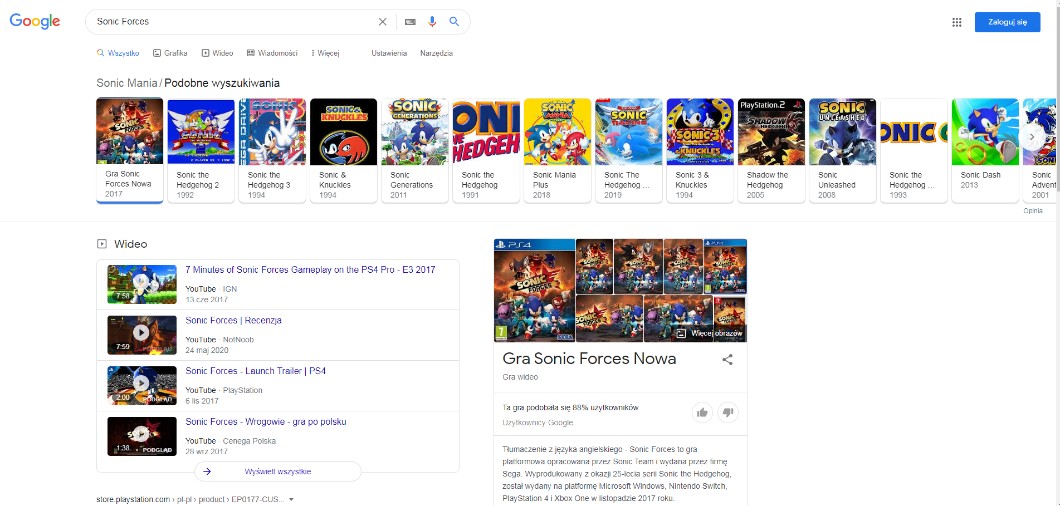Click the blue magnifier search icon
Viewport: 1060px width, 506px height.
pos(454,22)
